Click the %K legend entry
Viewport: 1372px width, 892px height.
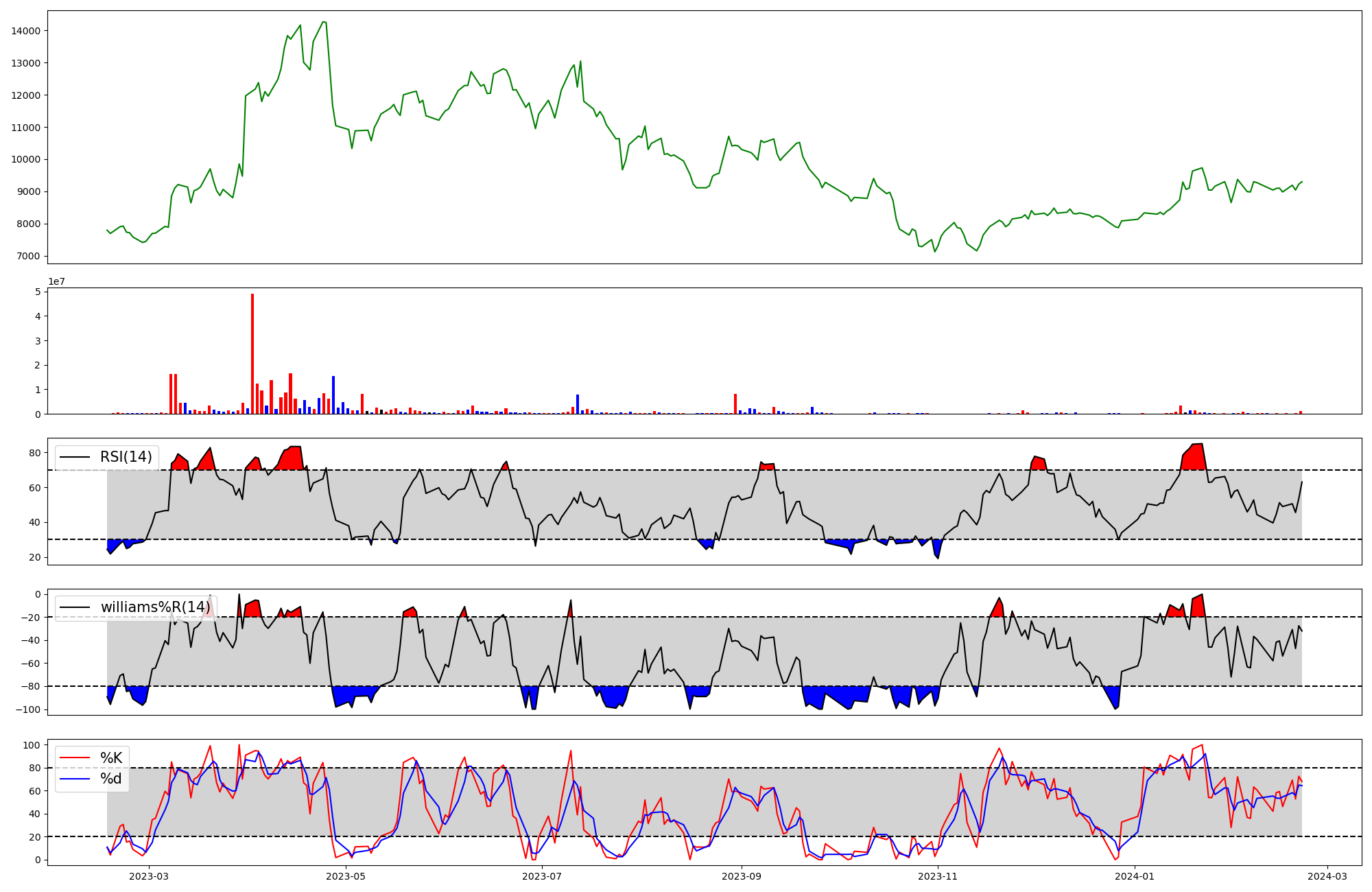111,758
